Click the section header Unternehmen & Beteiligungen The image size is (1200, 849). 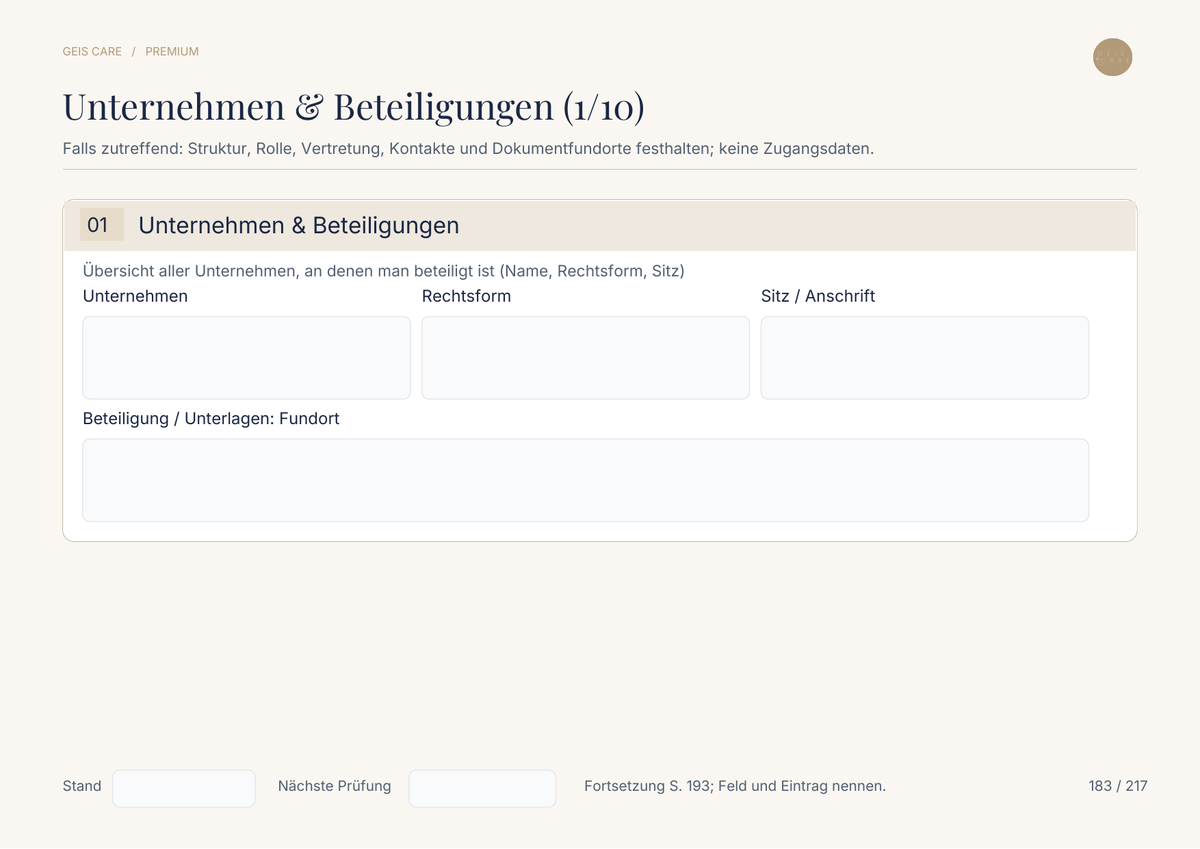click(x=299, y=226)
